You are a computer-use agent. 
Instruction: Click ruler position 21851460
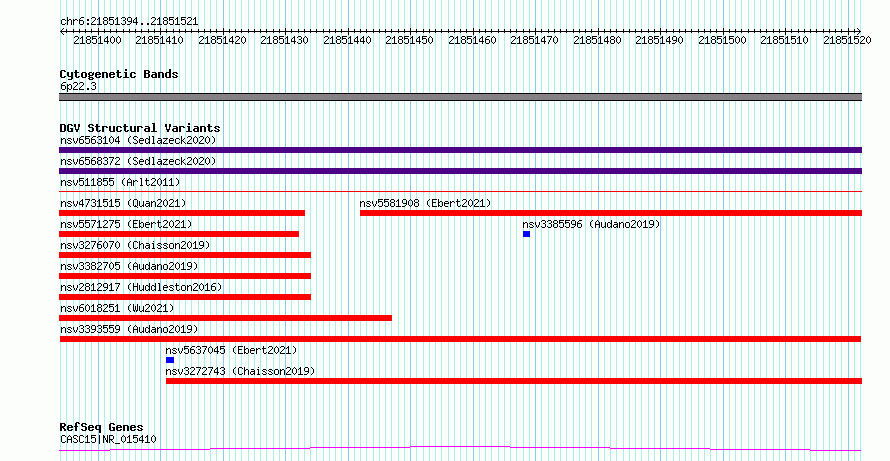472,40
